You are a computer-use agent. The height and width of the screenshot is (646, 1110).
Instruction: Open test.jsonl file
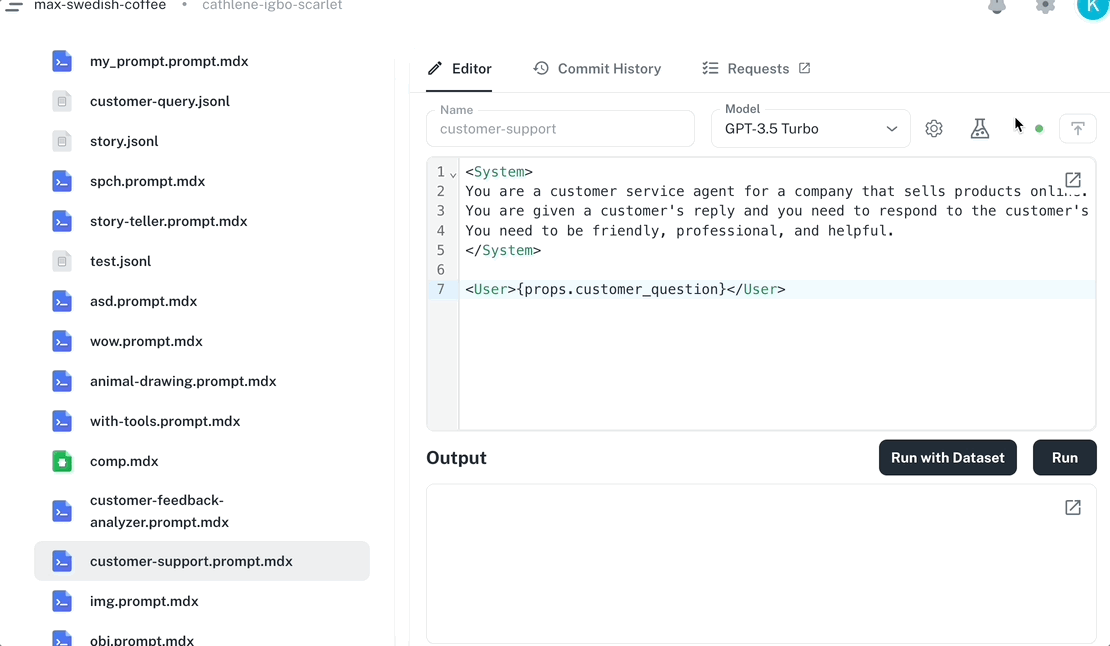(120, 261)
